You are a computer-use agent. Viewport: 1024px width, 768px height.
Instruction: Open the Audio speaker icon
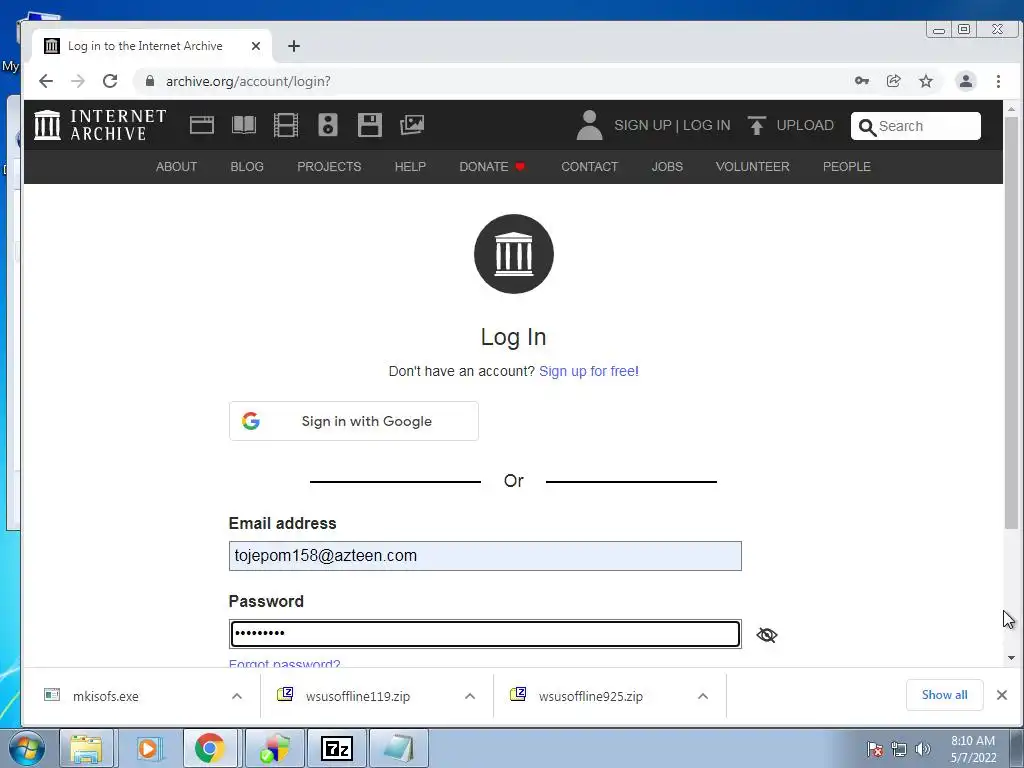(x=328, y=125)
